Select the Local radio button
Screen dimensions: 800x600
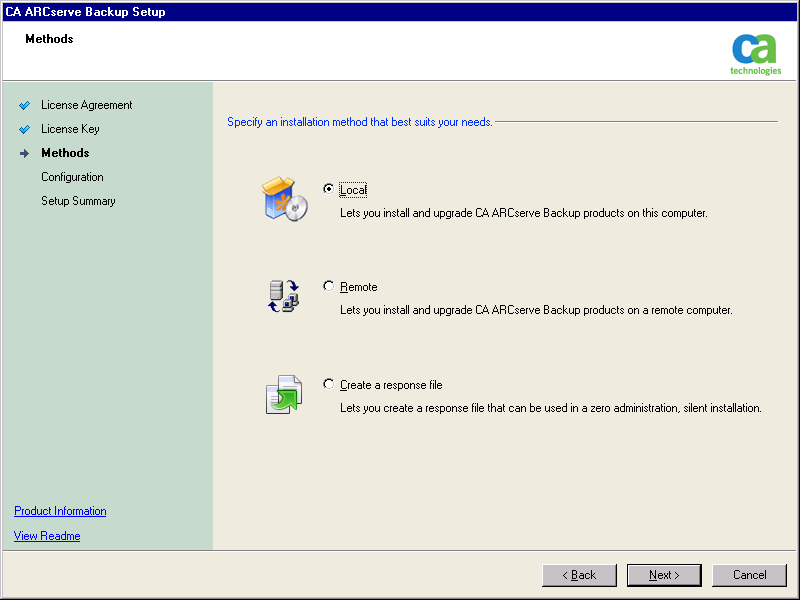[328, 188]
